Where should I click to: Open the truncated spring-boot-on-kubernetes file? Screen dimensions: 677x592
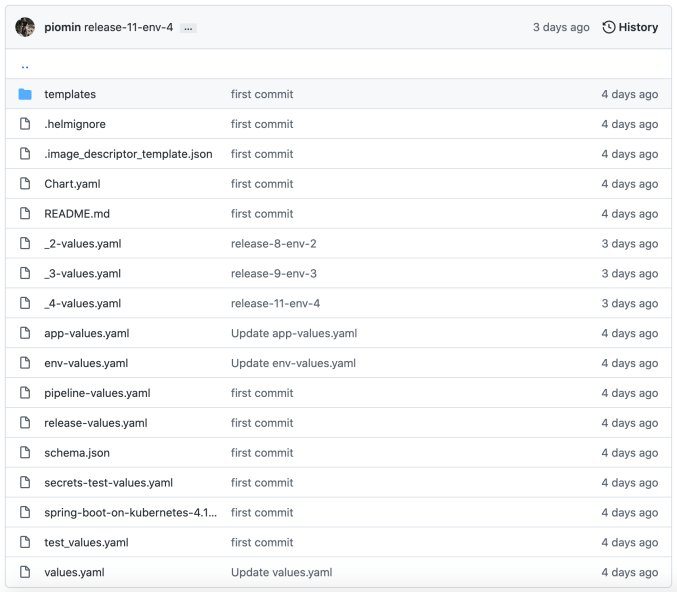click(130, 513)
